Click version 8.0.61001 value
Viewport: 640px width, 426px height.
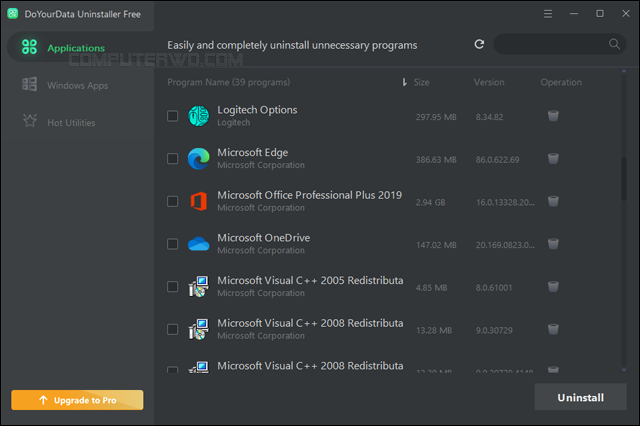click(x=493, y=288)
